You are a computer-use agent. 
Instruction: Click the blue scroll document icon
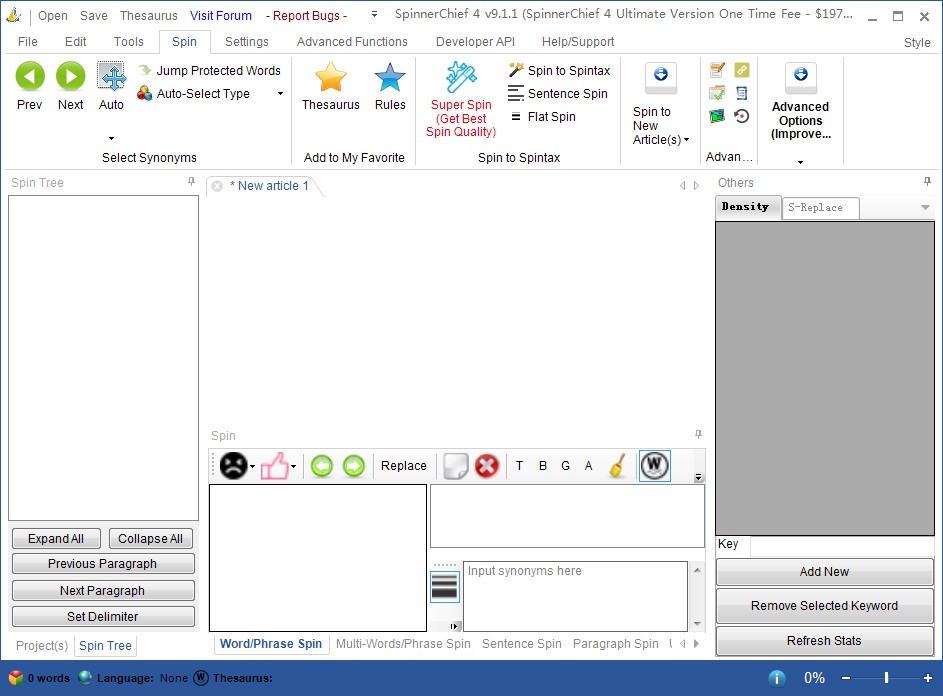click(742, 93)
